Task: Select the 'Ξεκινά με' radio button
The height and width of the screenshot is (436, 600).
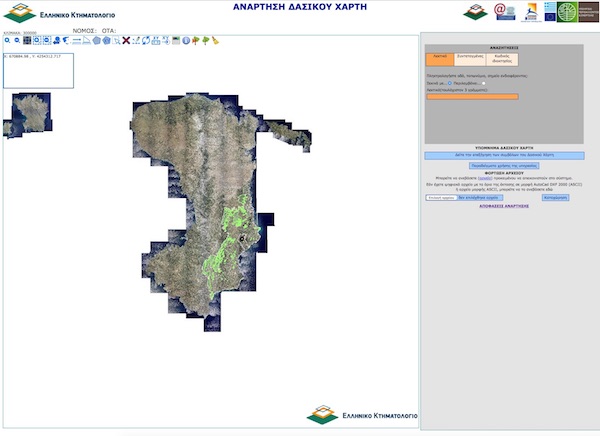Action: point(449,82)
